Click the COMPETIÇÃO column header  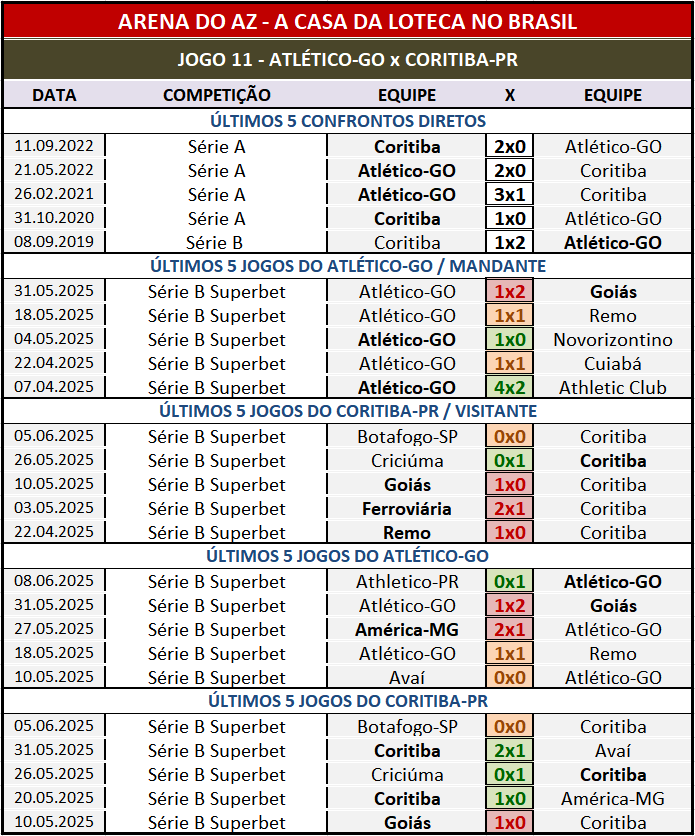[216, 95]
